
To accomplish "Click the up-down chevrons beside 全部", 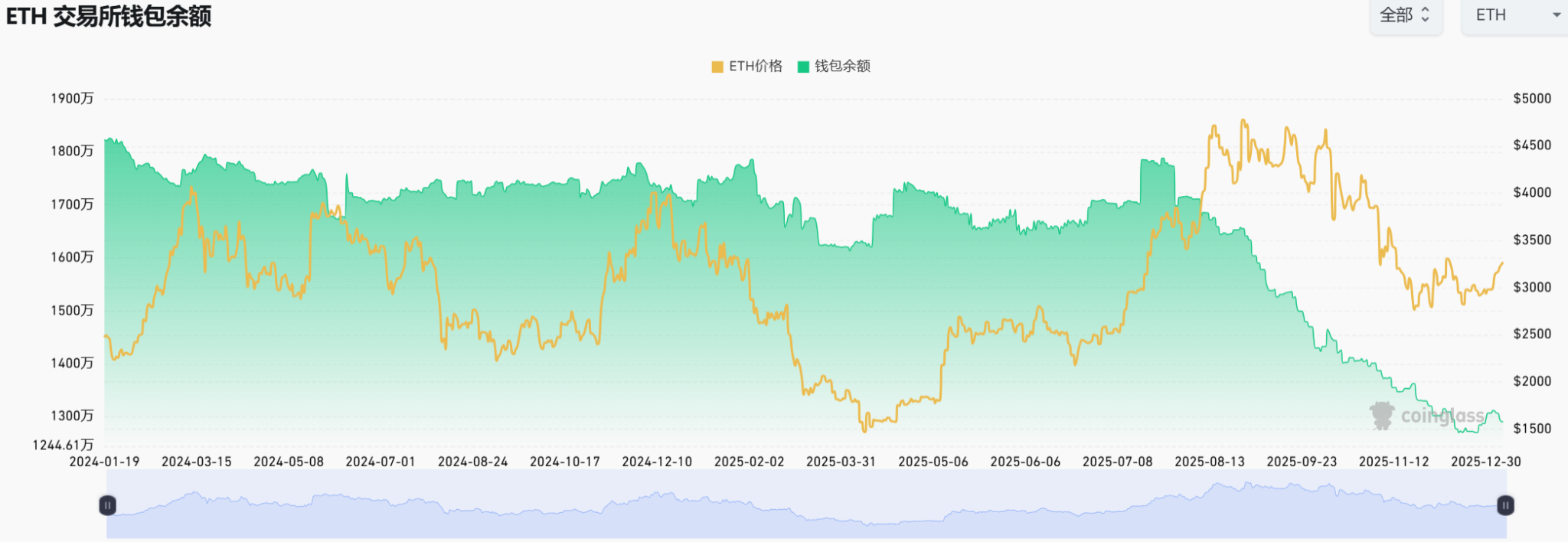I will pyautogui.click(x=1425, y=15).
